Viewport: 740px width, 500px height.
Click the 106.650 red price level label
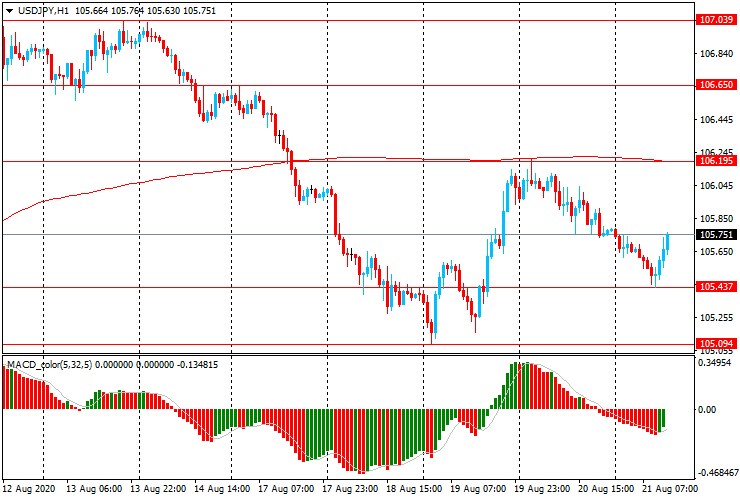pos(716,85)
